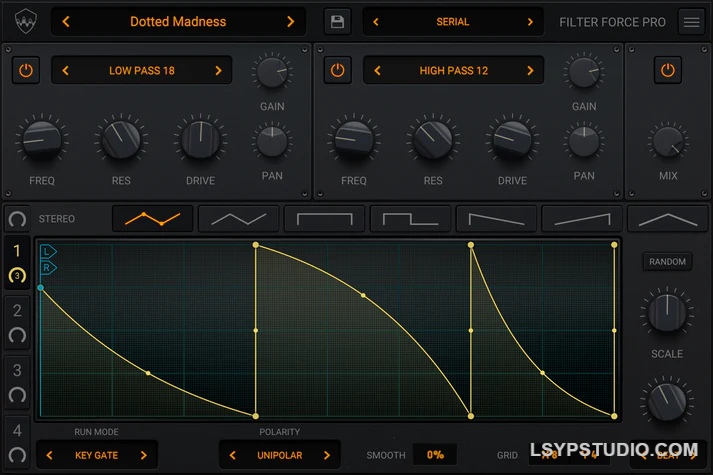The image size is (713, 475).
Task: Switch routing back from SERIAL
Action: click(376, 22)
